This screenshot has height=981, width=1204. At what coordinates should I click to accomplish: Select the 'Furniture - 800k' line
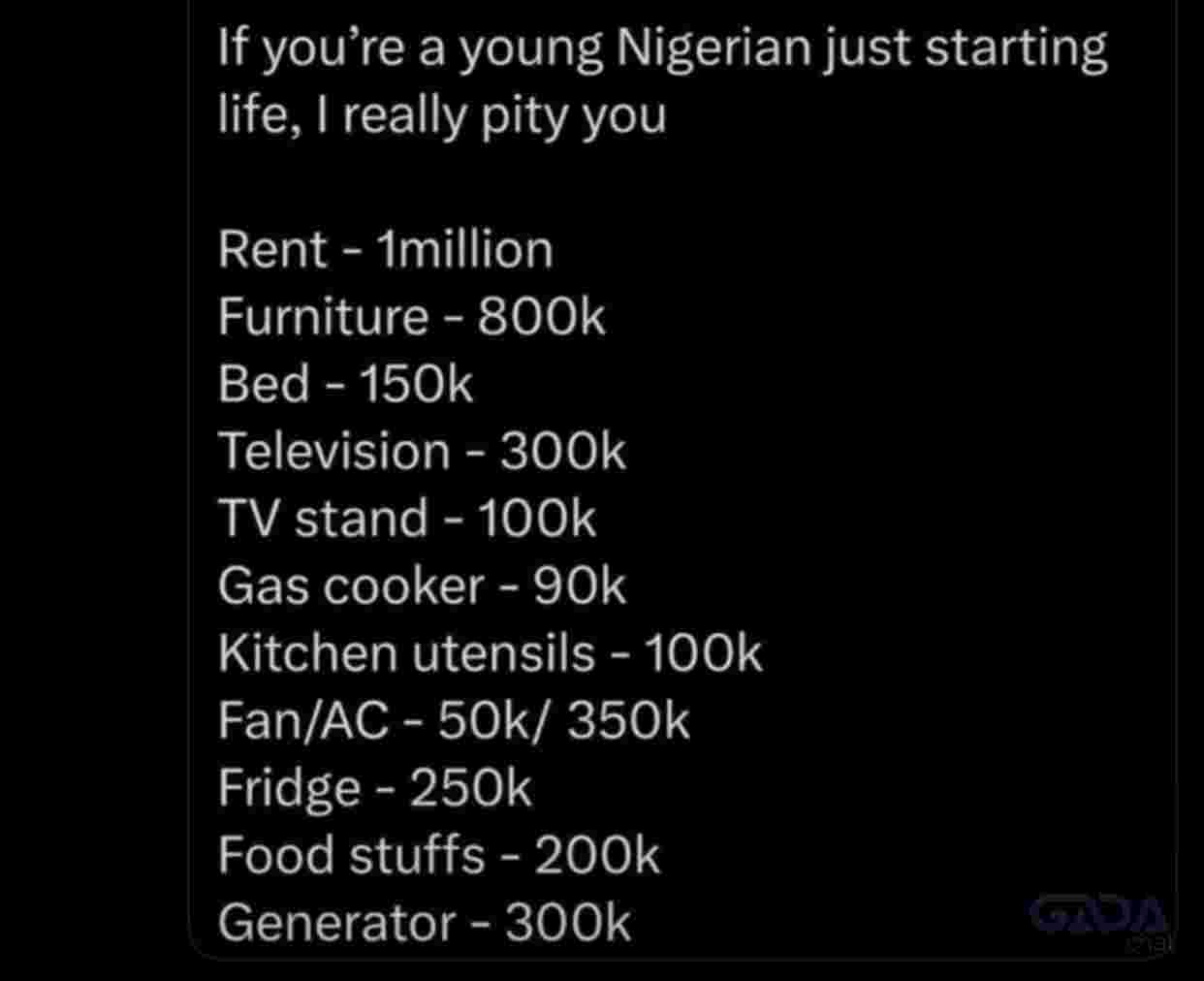point(411,317)
